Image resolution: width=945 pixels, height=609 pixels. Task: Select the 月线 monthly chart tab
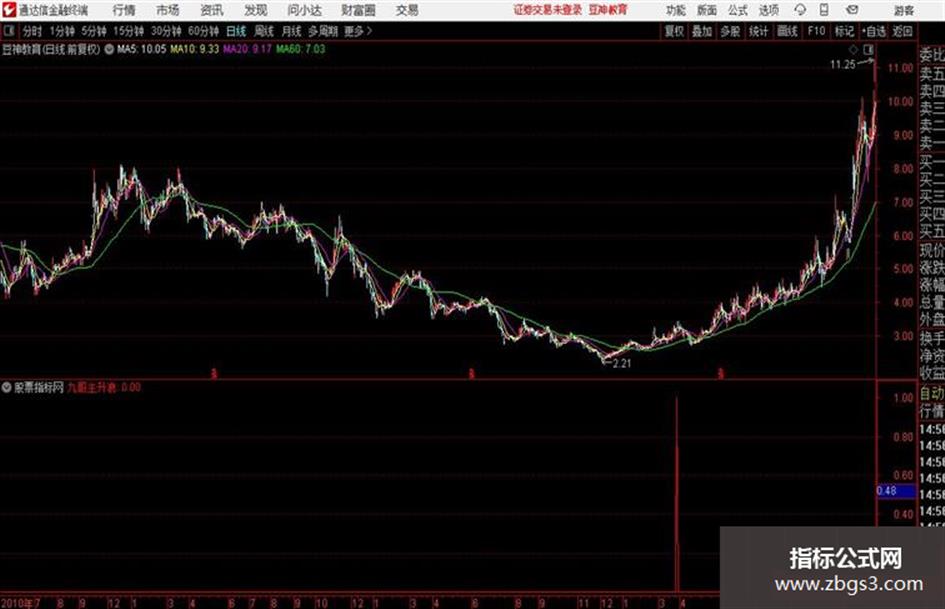click(x=292, y=31)
